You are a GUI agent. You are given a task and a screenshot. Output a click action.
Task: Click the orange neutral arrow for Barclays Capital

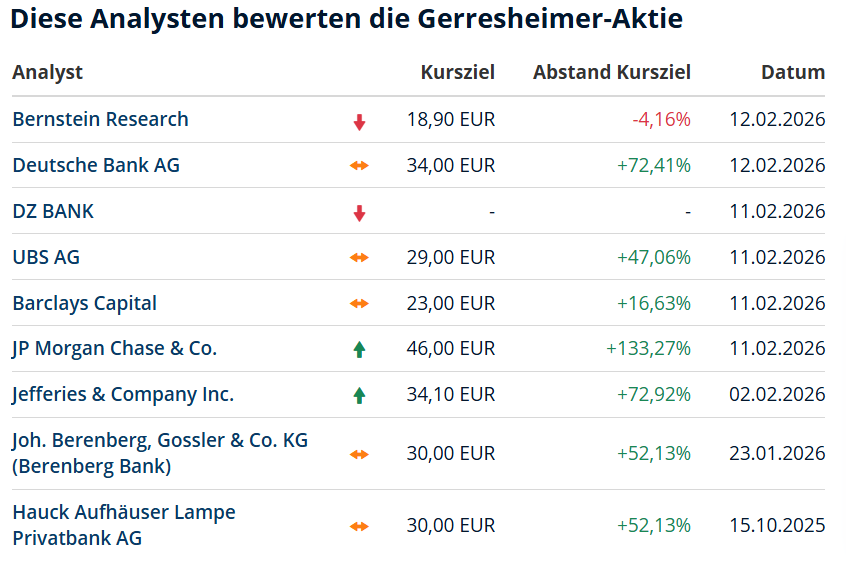point(359,304)
